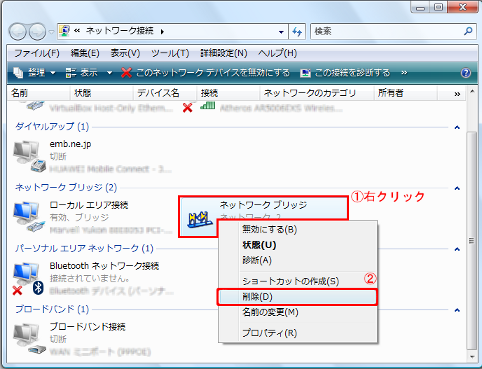
Task: Click the refresh icon beside the address bar
Action: (x=297, y=32)
